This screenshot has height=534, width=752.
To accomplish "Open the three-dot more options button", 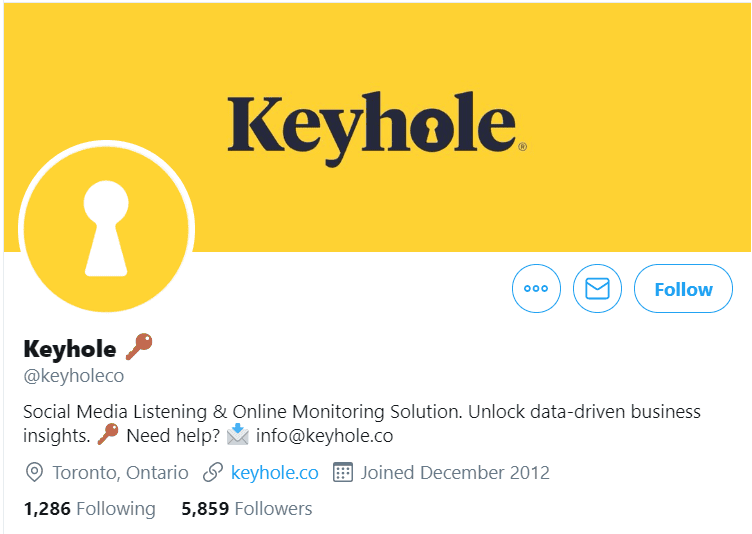I will click(536, 288).
